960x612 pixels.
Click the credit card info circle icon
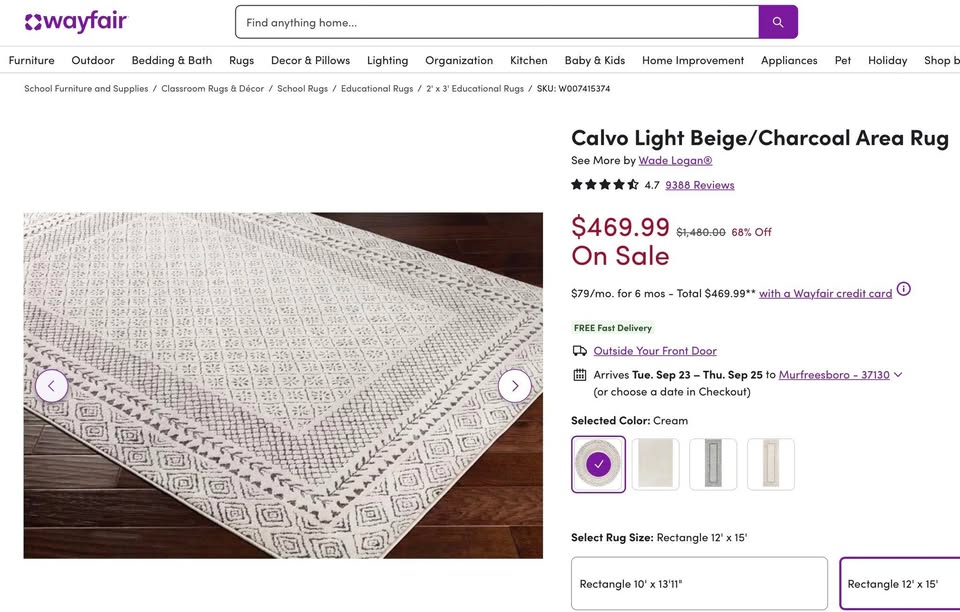(x=903, y=290)
